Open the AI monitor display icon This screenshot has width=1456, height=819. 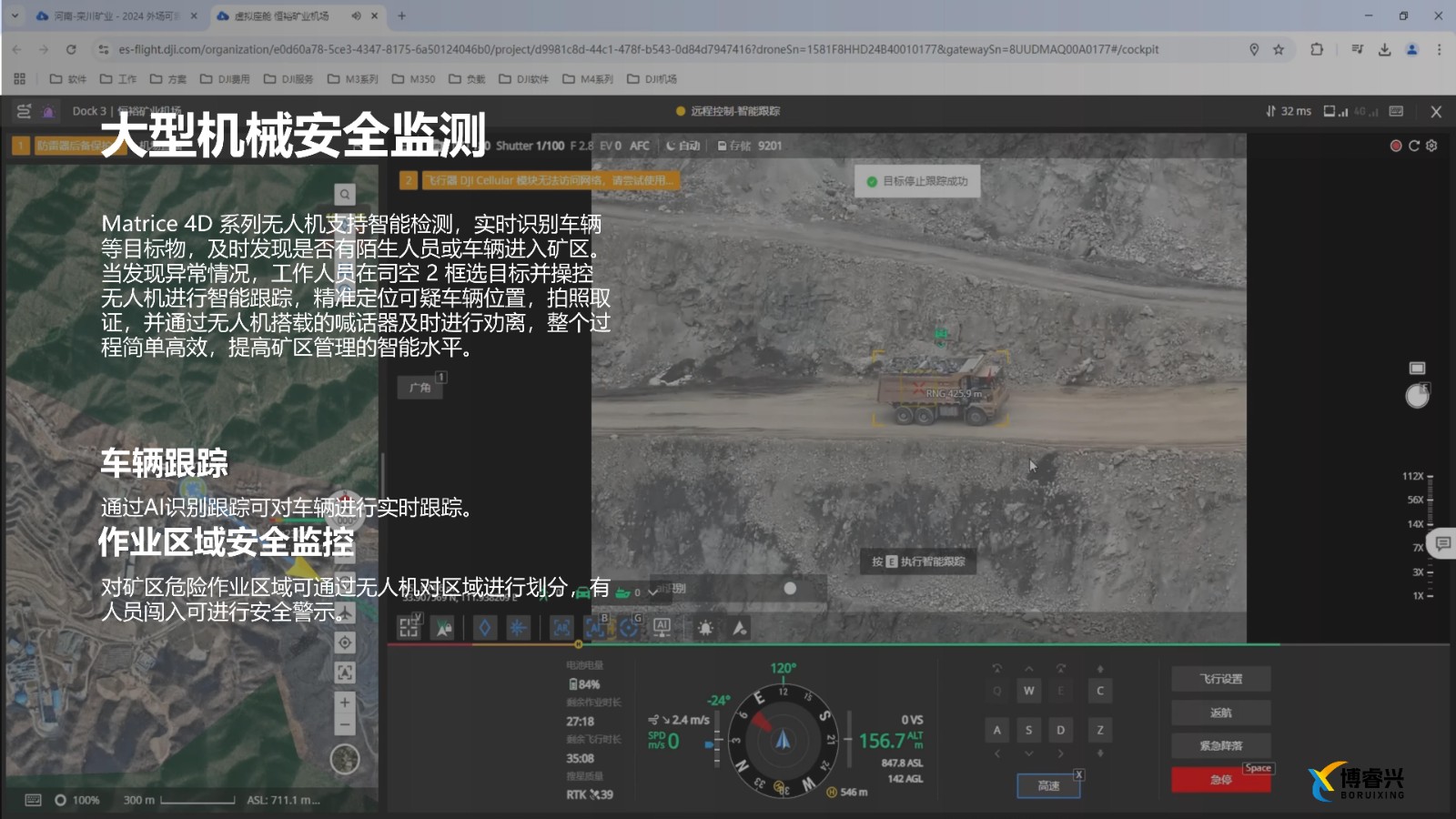click(x=662, y=627)
